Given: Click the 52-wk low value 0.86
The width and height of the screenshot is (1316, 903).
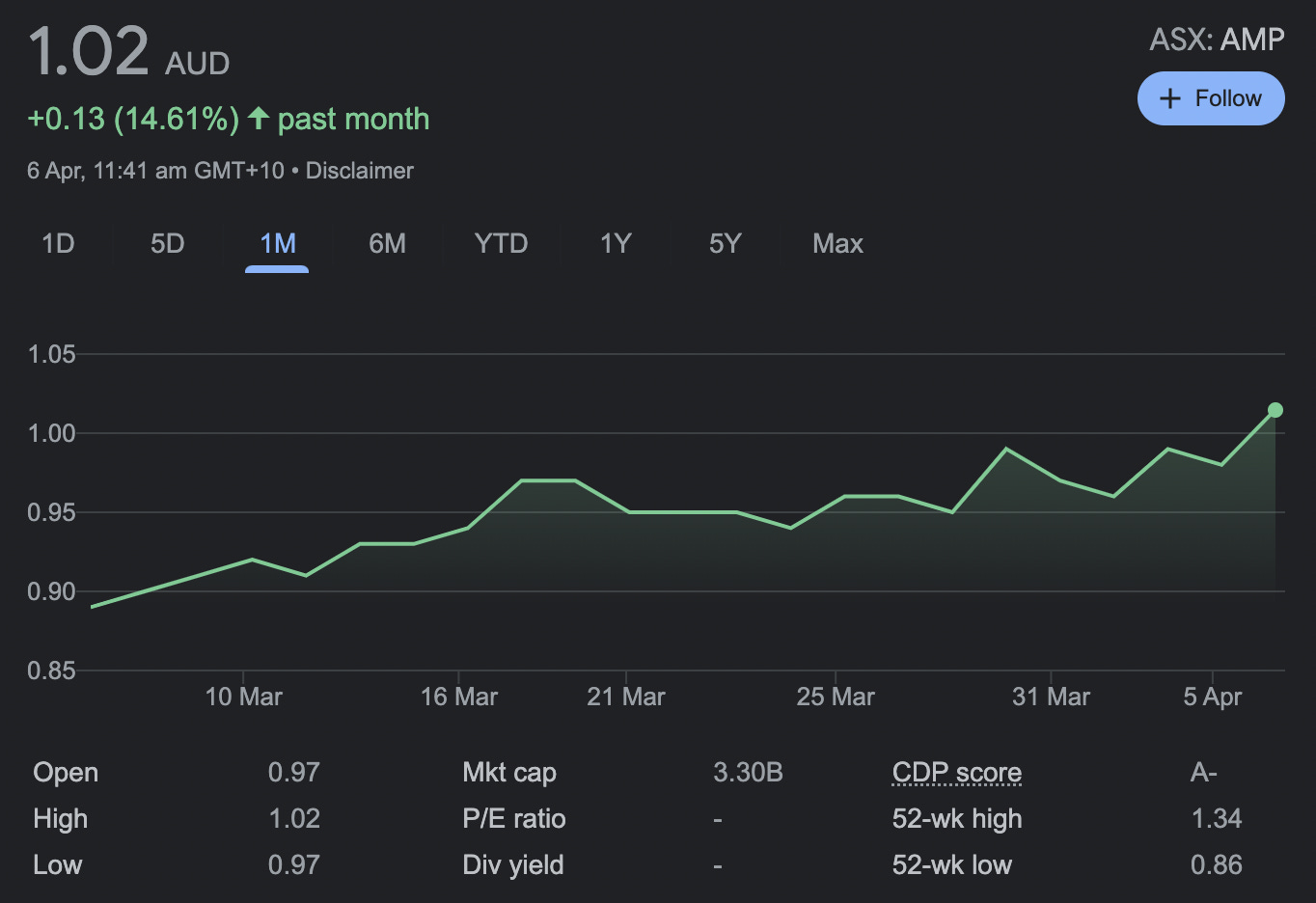Looking at the screenshot, I should (x=1216, y=865).
